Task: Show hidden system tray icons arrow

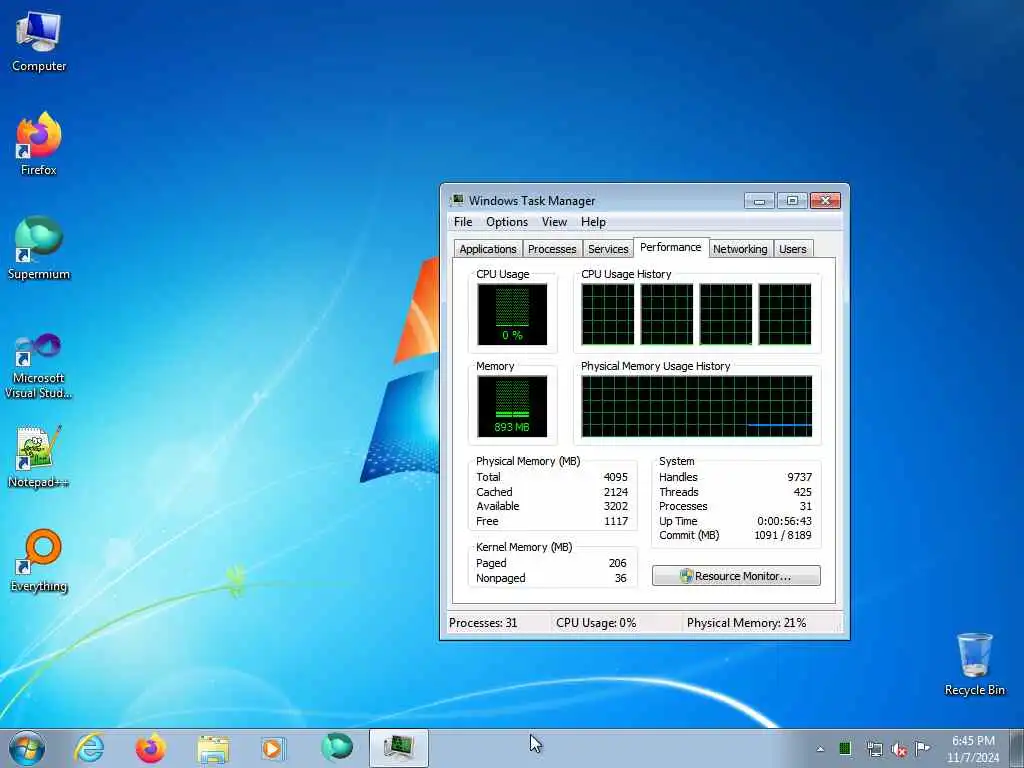Action: [820, 749]
